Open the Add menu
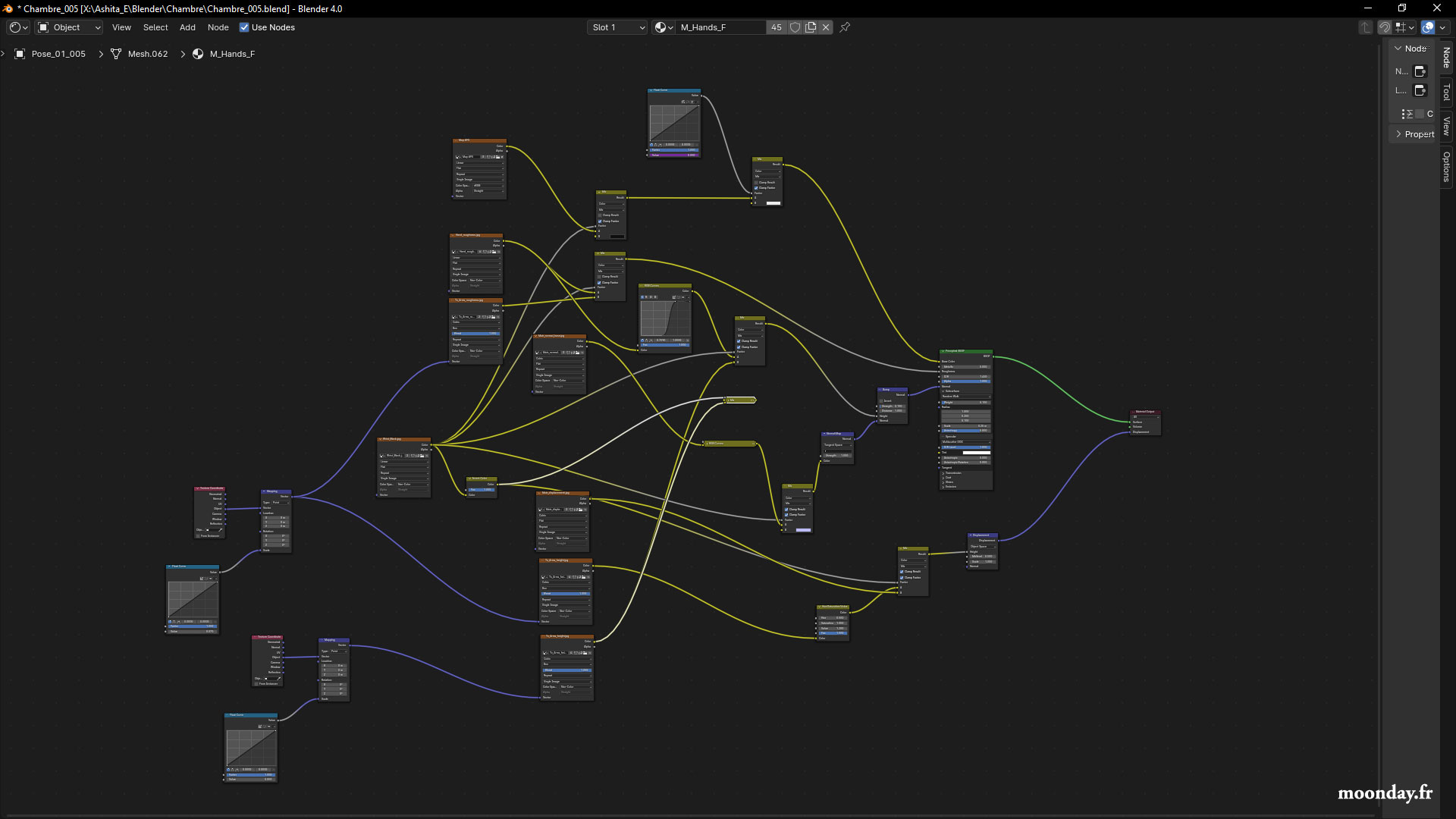1456x819 pixels. pos(187,27)
